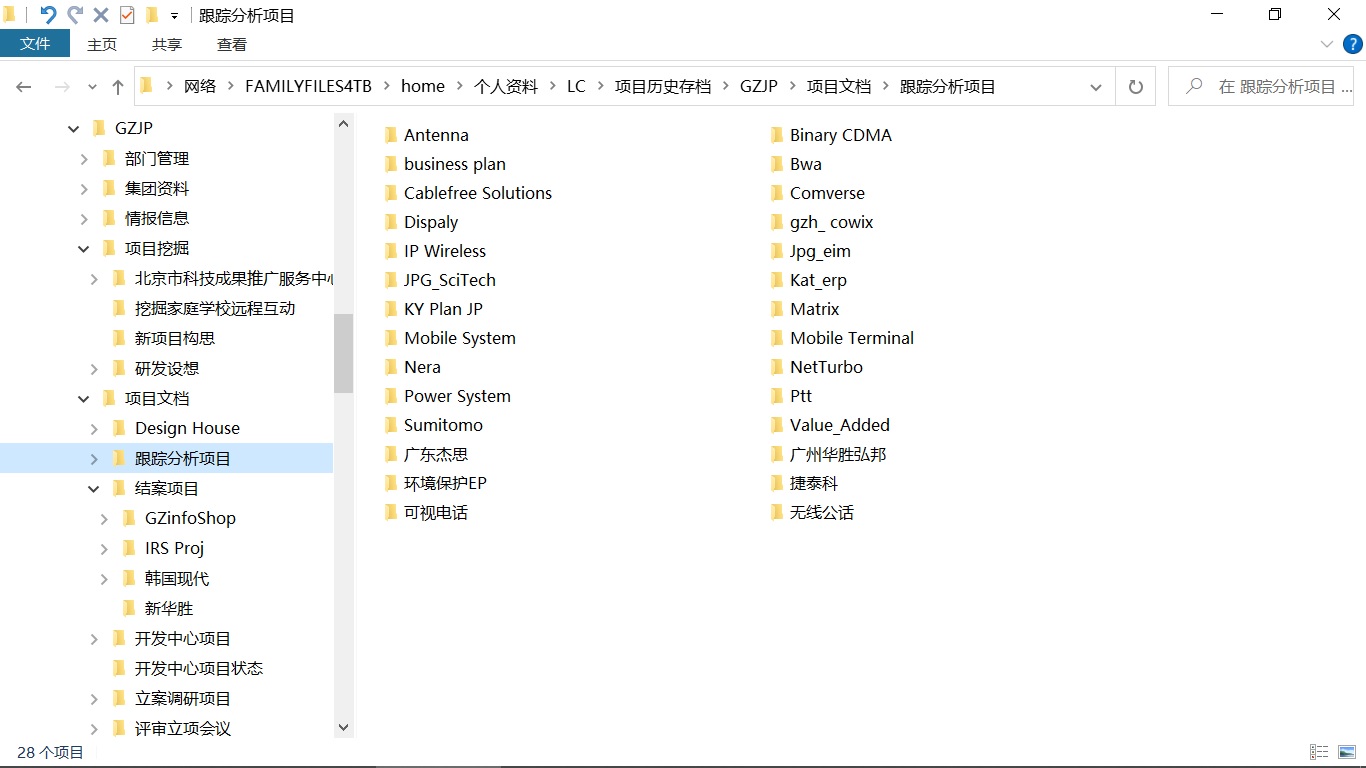Click the Binary CDMA folder icon
Screen dimensions: 1366x768
click(777, 135)
